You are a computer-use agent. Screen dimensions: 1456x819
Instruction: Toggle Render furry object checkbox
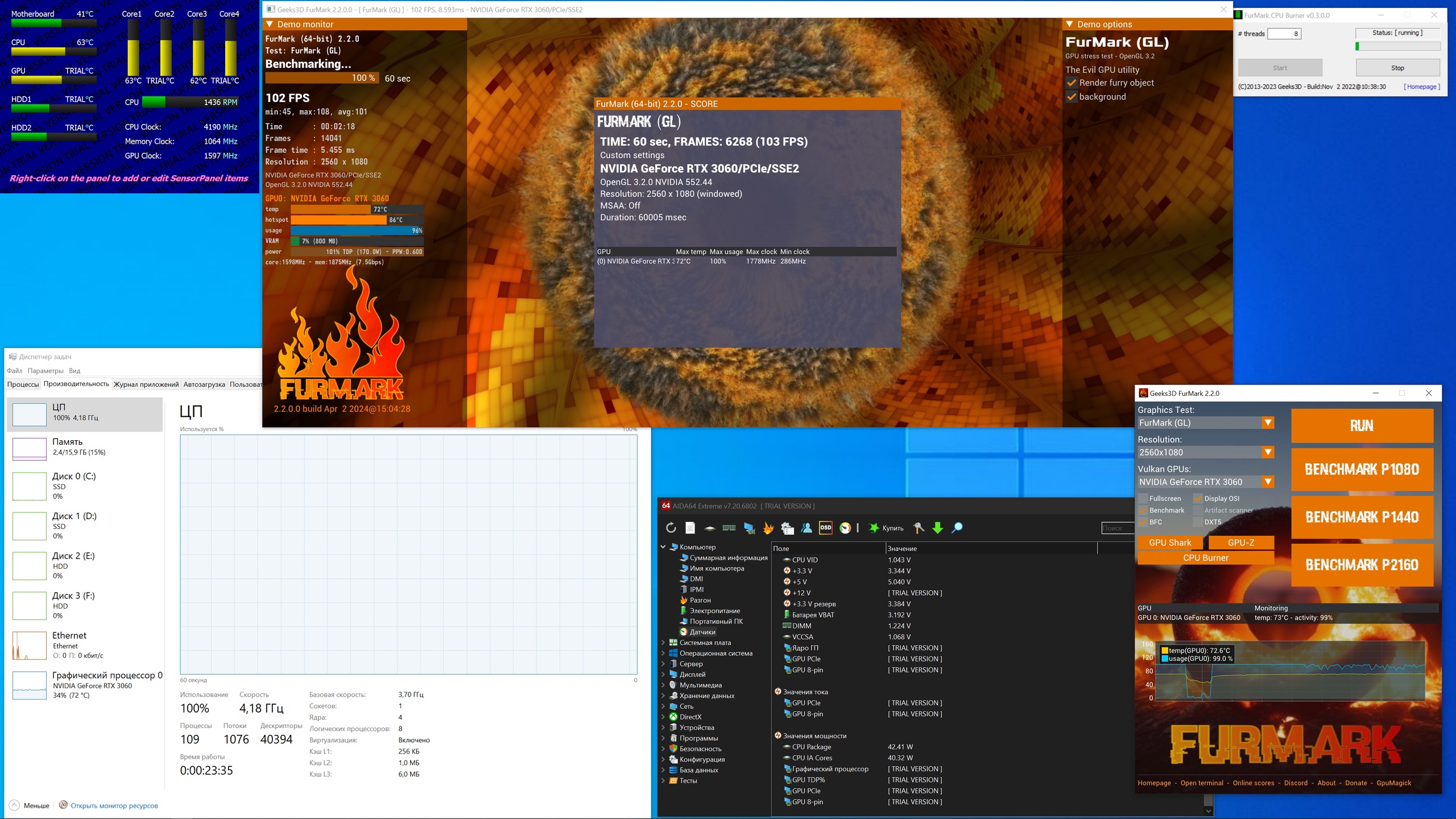pos(1072,83)
